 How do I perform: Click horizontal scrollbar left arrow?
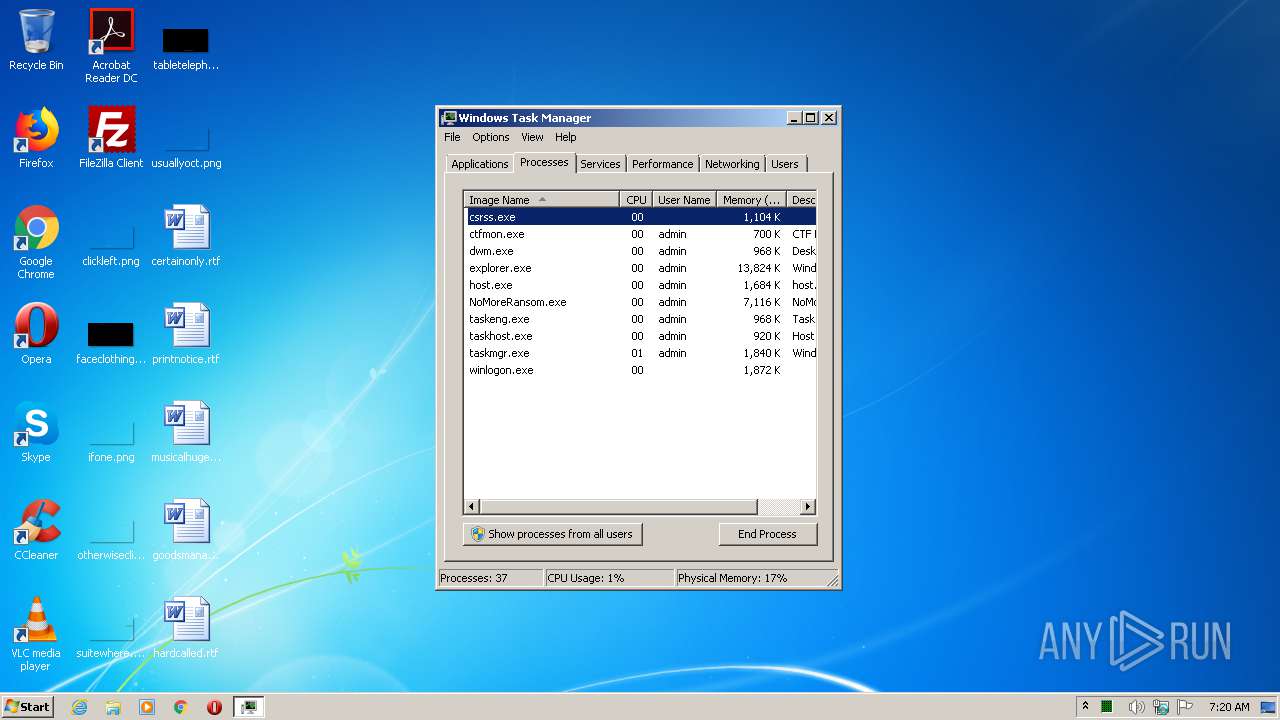[x=472, y=507]
